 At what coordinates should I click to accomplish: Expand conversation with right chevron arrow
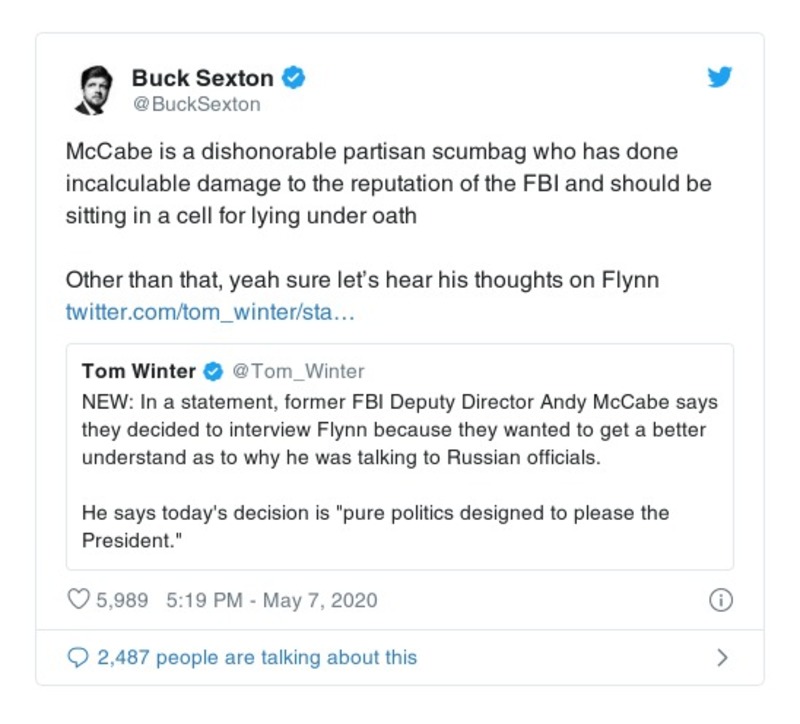[722, 657]
